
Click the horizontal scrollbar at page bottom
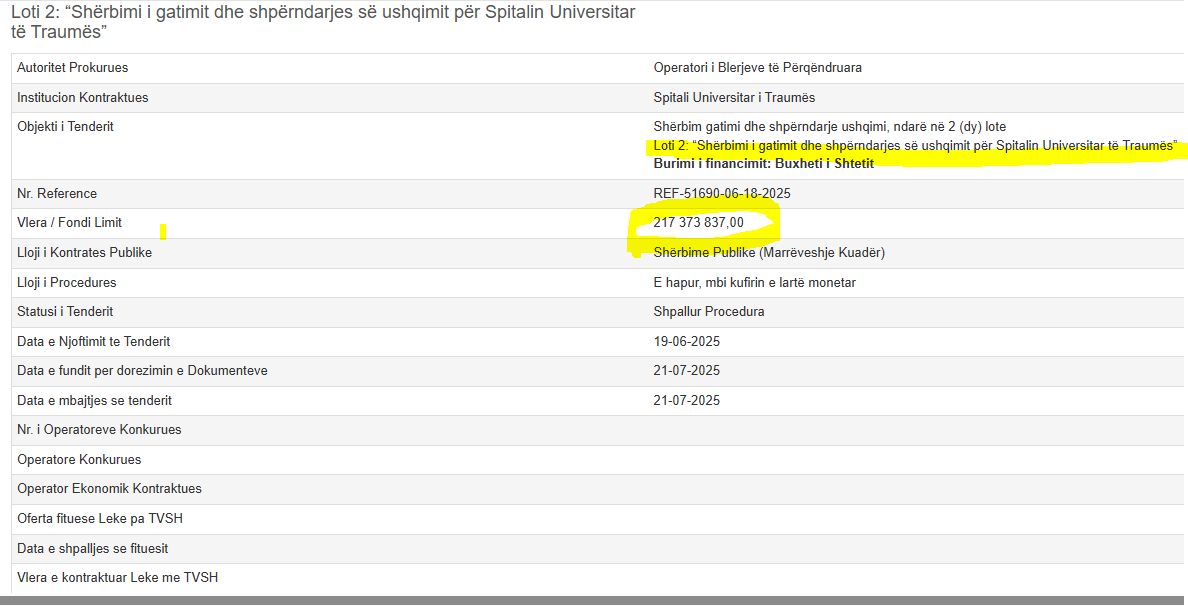(x=594, y=600)
